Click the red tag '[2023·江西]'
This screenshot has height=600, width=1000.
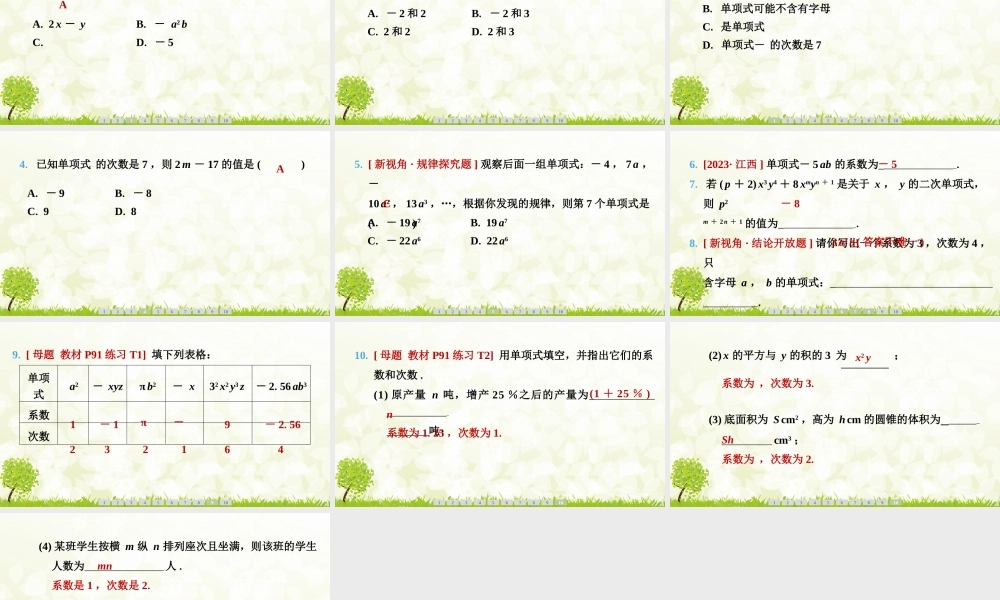pos(733,165)
